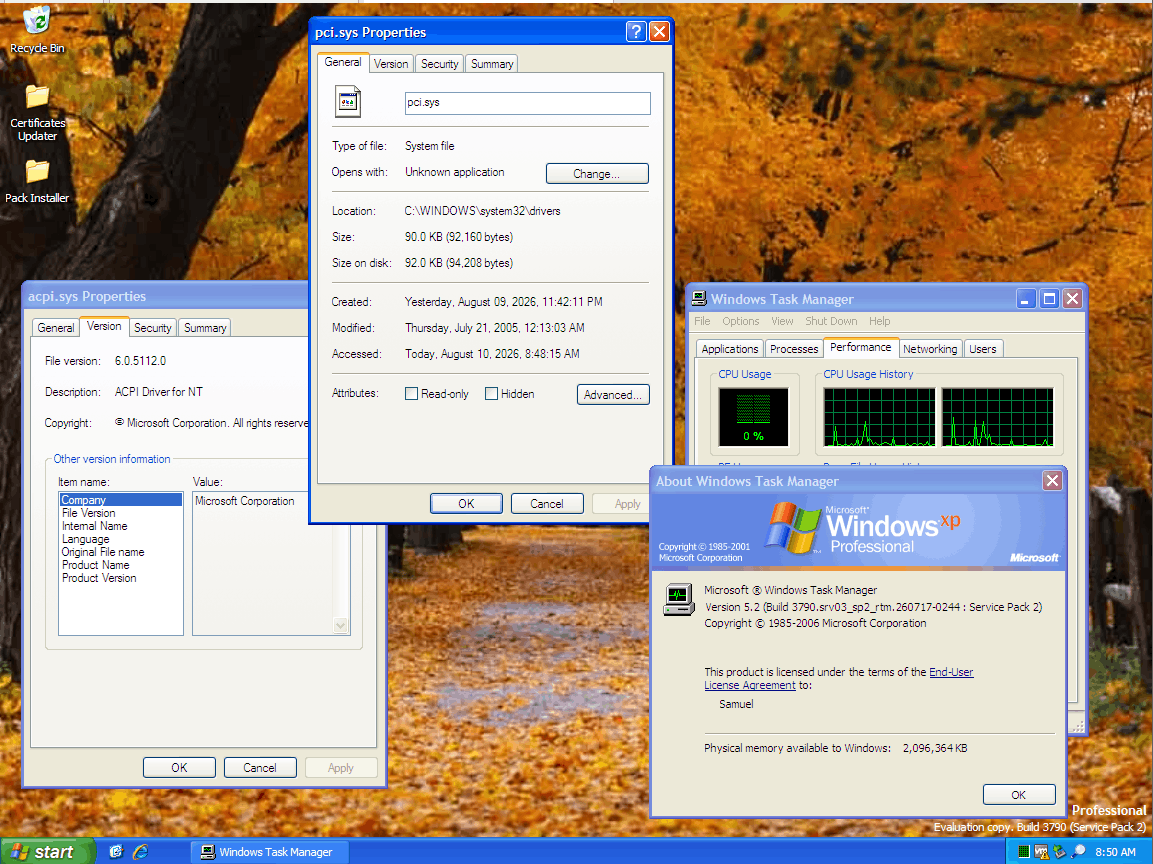
Task: Open the End-User License Agreement link
Action: click(x=951, y=672)
